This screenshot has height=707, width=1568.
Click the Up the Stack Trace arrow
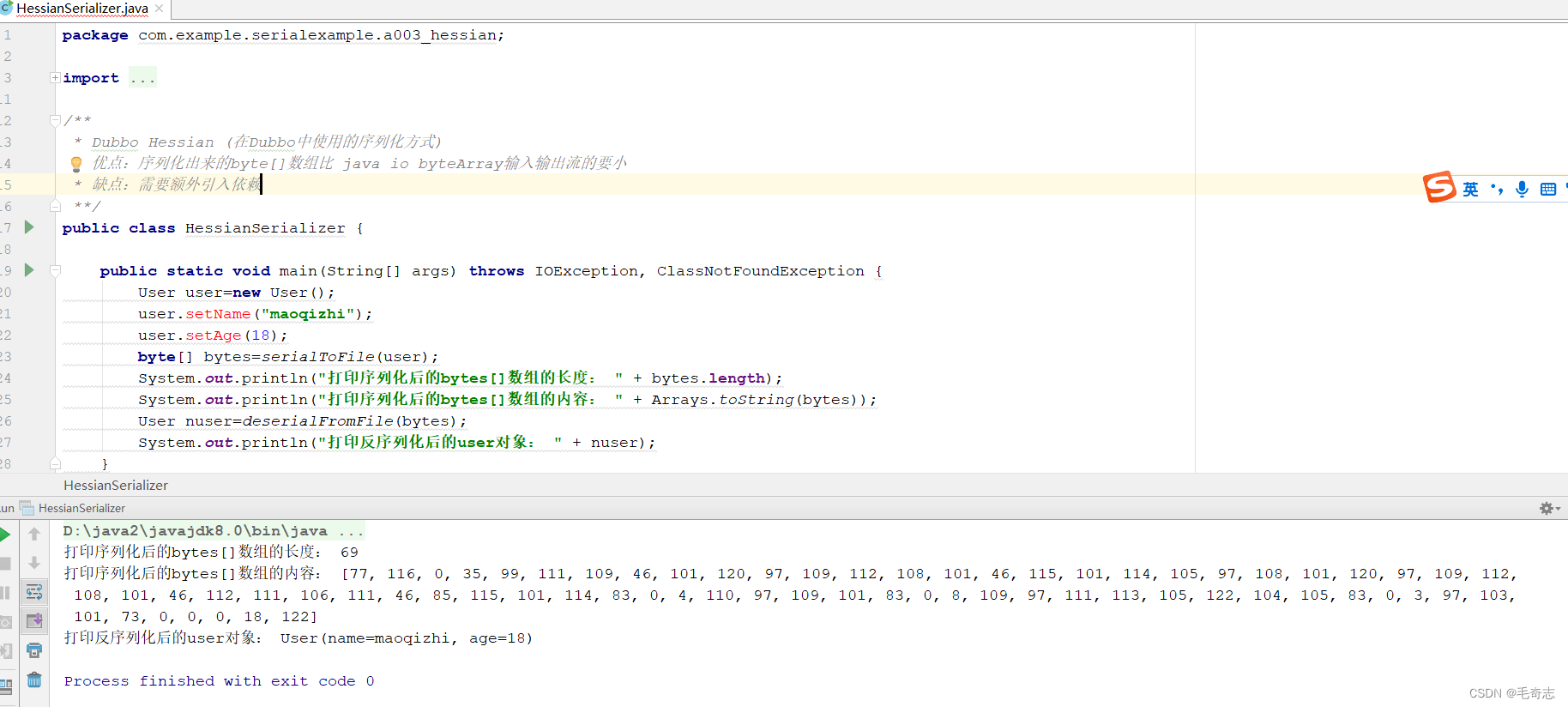tap(34, 534)
